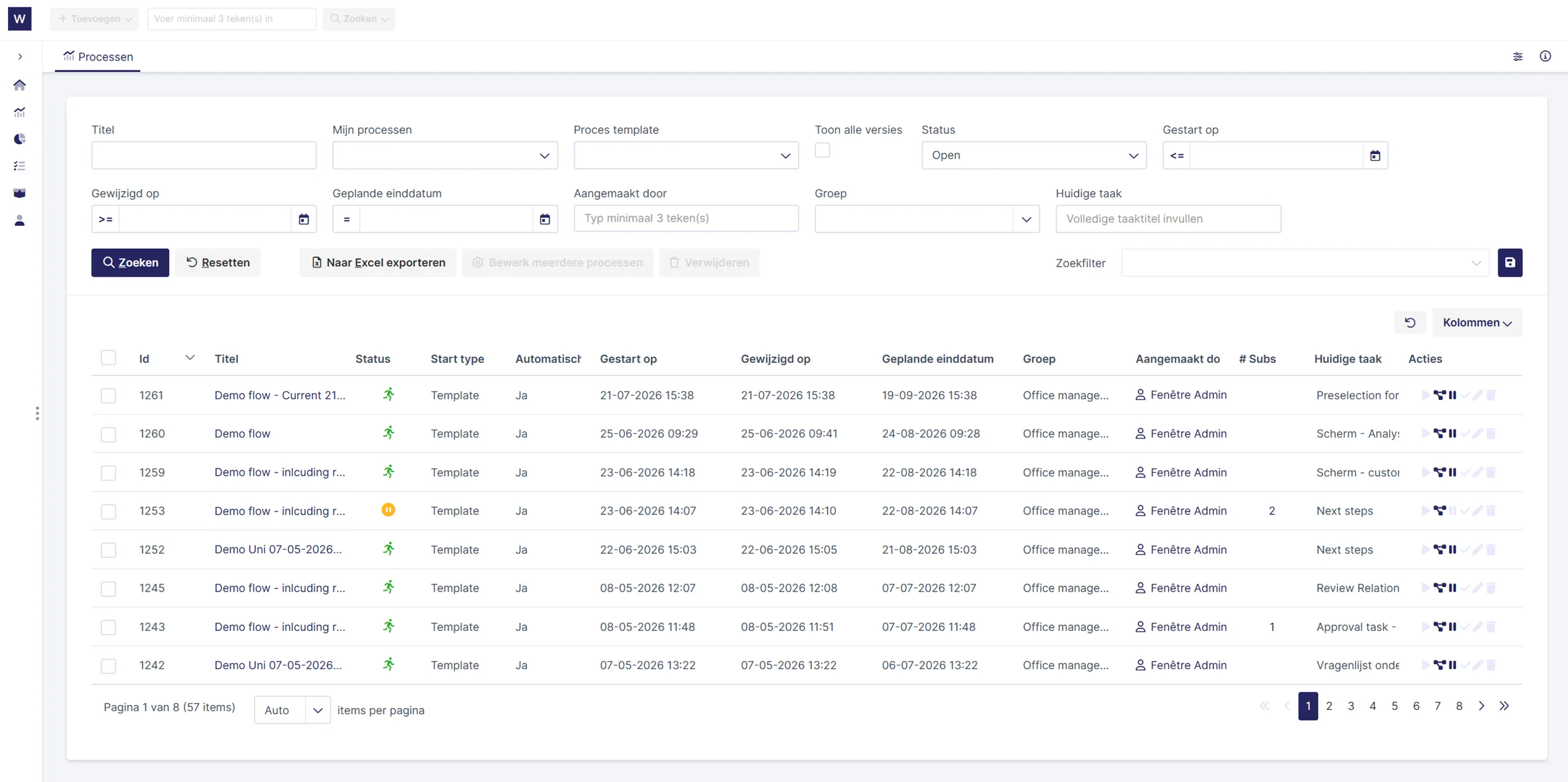Open the user profile sidebar icon
Image resolution: width=1568 pixels, height=782 pixels.
[x=20, y=221]
